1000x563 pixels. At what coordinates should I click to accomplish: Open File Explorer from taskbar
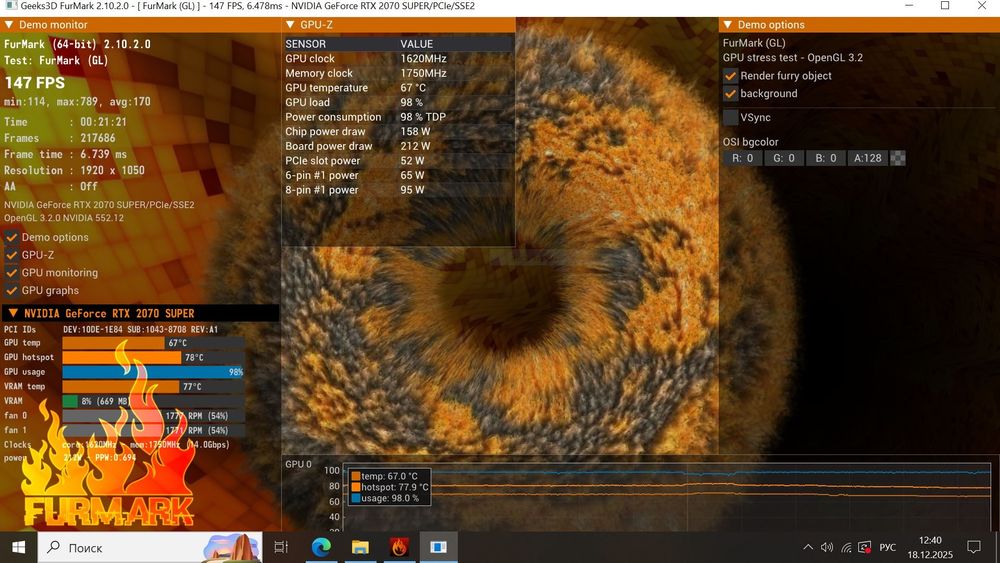pos(360,547)
